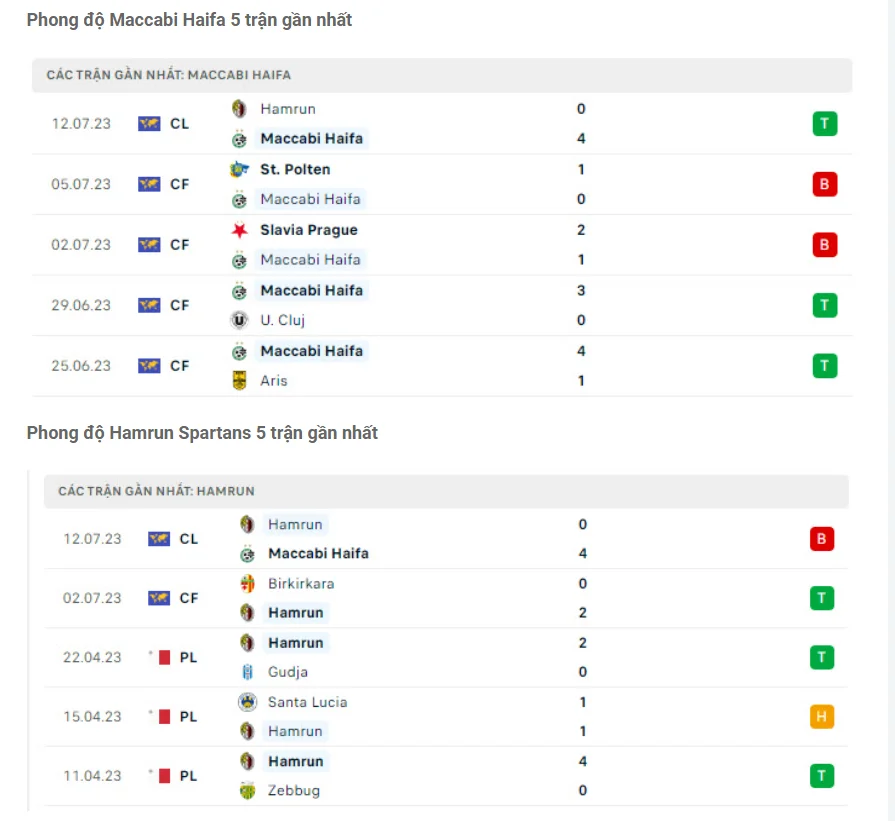895x821 pixels.
Task: Click the Birkirkara team crest
Action: pyautogui.click(x=245, y=583)
